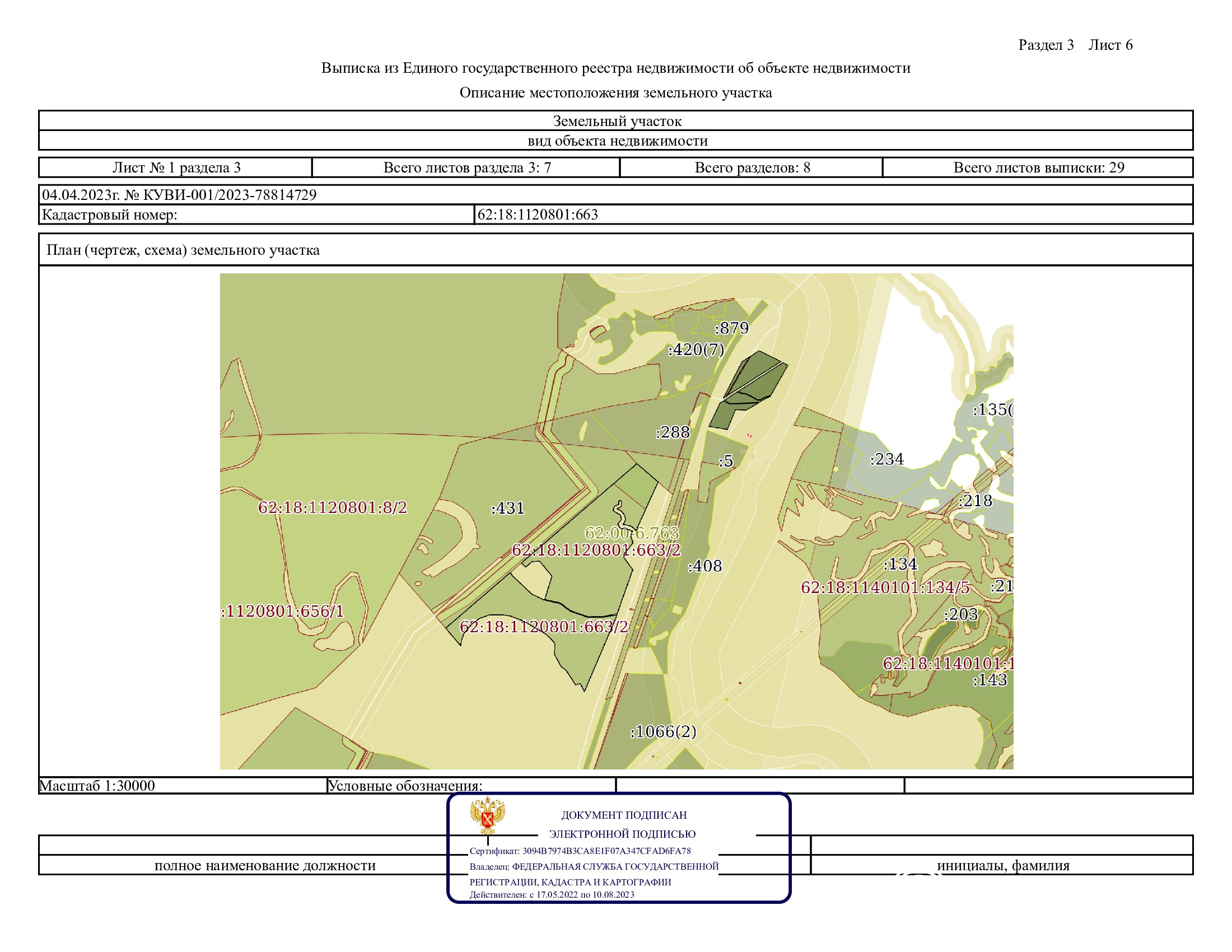The image size is (1232, 952).
Task: Click the "Масштаб 1:30000" scale text
Action: coord(97,786)
